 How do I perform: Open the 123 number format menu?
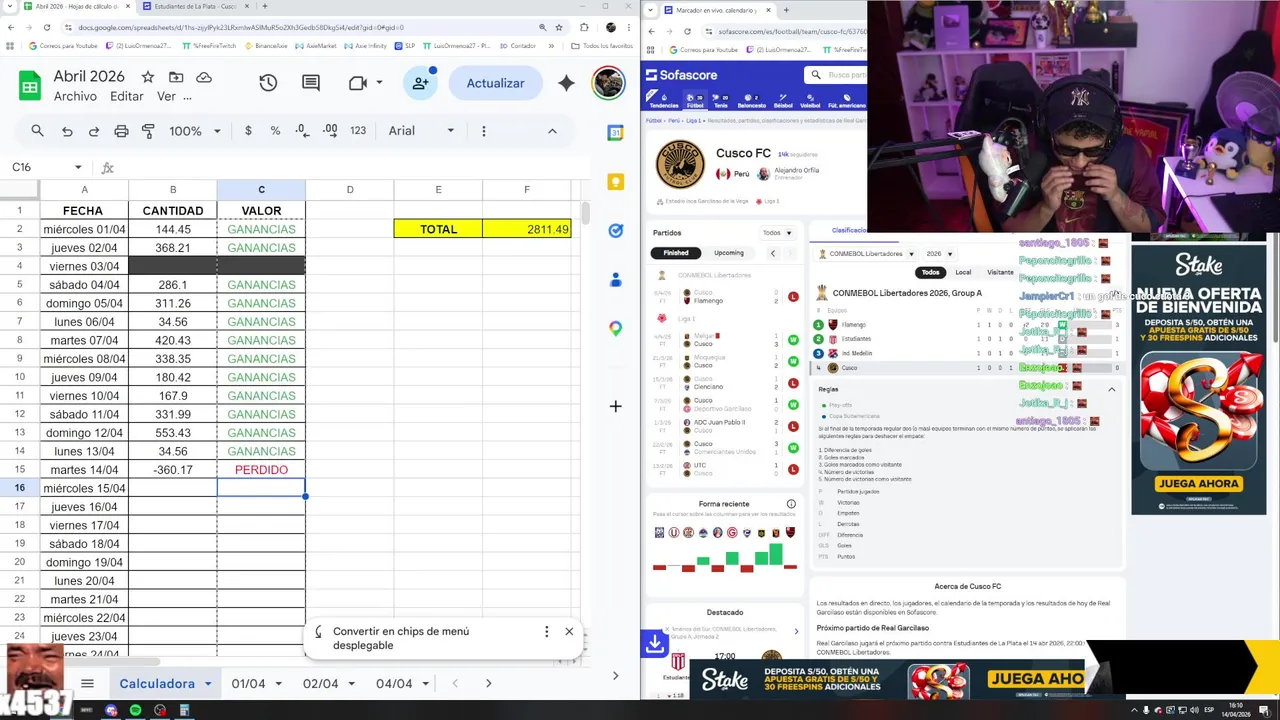click(358, 131)
